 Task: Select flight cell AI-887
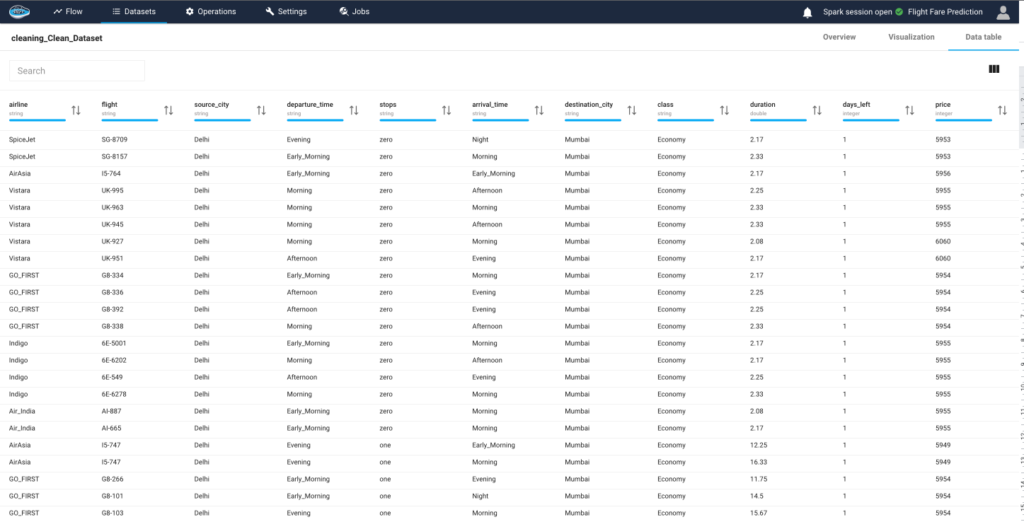click(112, 412)
